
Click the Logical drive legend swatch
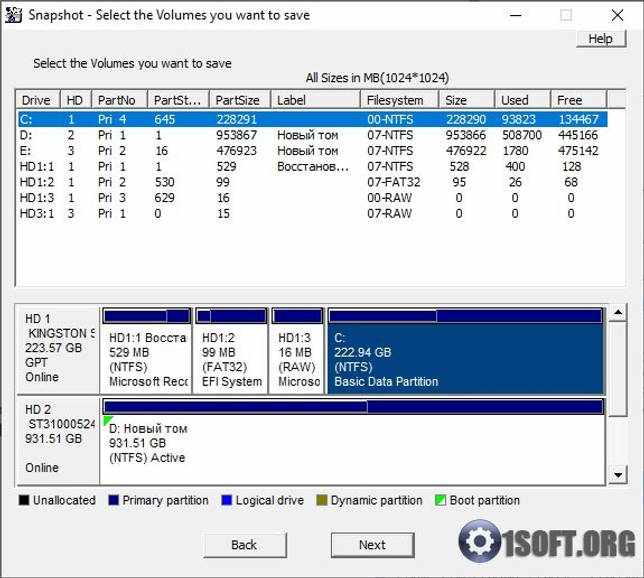tap(227, 500)
